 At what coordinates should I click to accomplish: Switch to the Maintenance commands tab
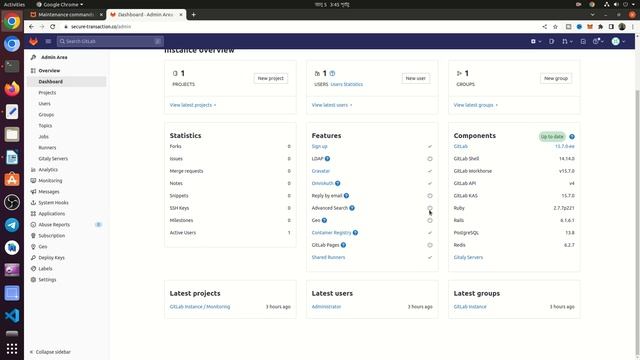click(x=65, y=15)
